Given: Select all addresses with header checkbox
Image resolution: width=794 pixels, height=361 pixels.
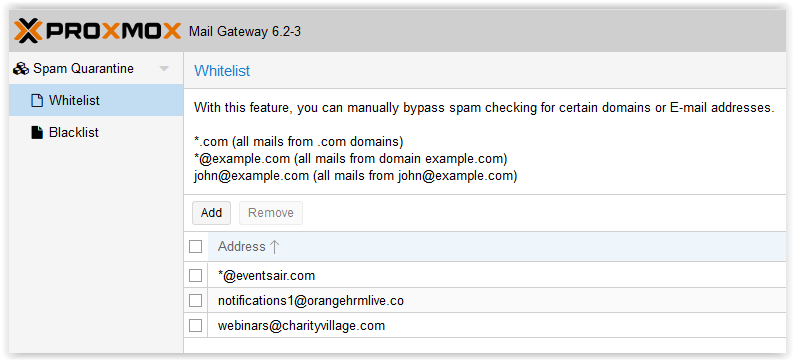Looking at the screenshot, I should coord(195,247).
